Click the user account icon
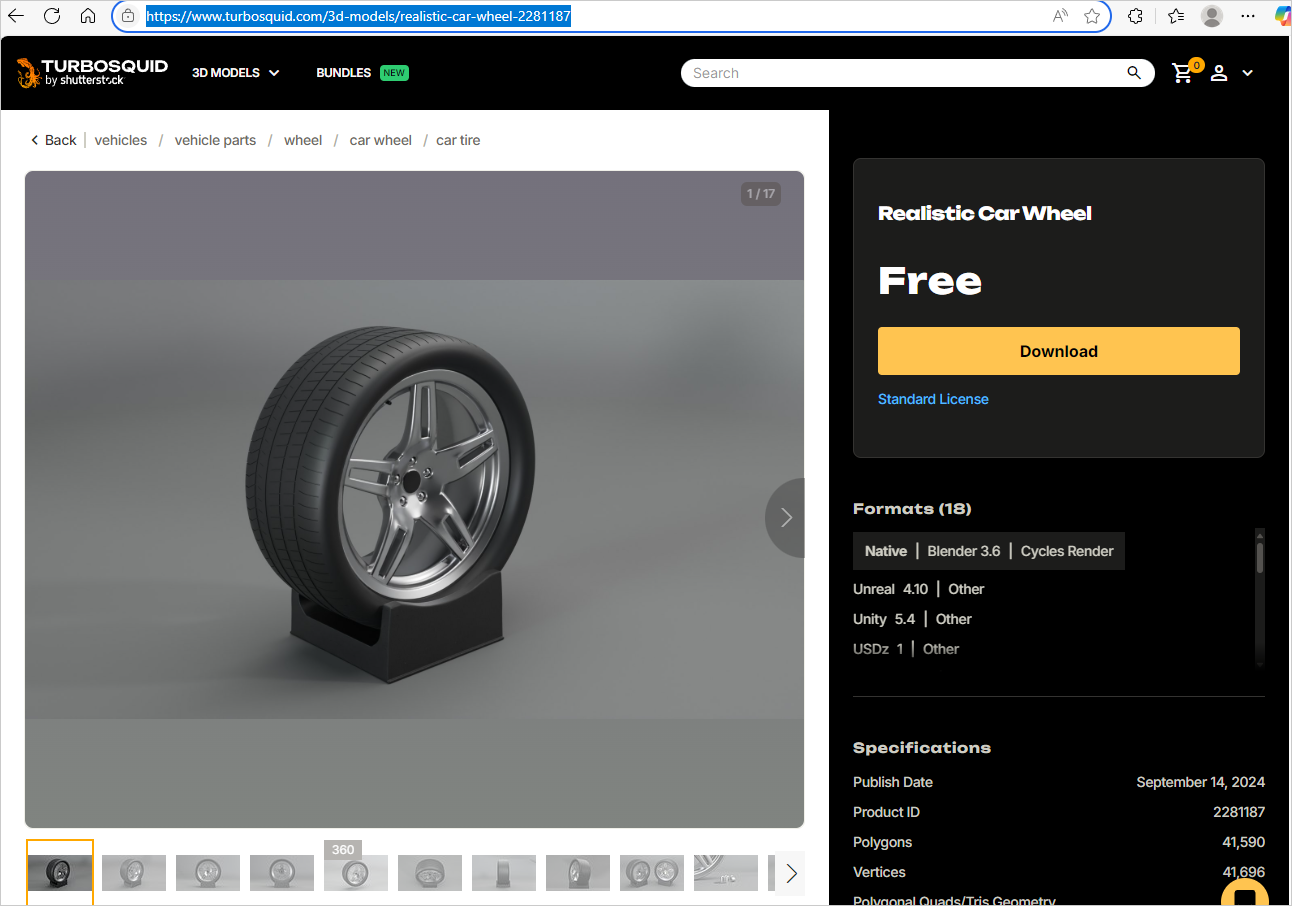The width and height of the screenshot is (1292, 906). [x=1219, y=73]
